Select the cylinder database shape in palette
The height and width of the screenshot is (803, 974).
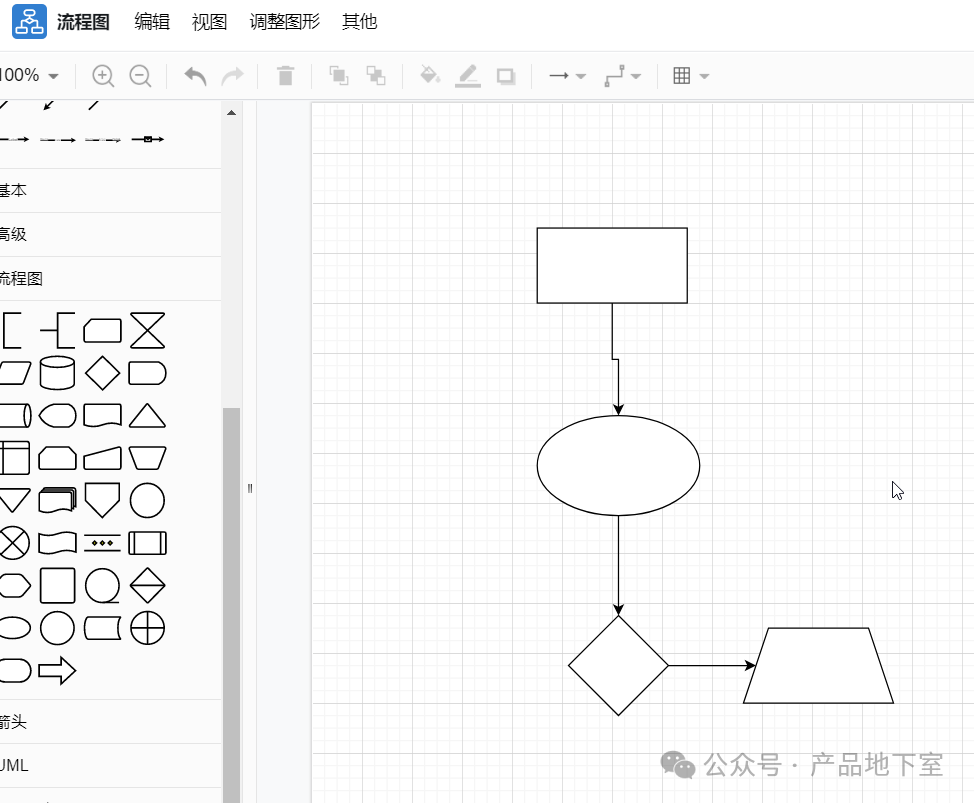[57, 373]
